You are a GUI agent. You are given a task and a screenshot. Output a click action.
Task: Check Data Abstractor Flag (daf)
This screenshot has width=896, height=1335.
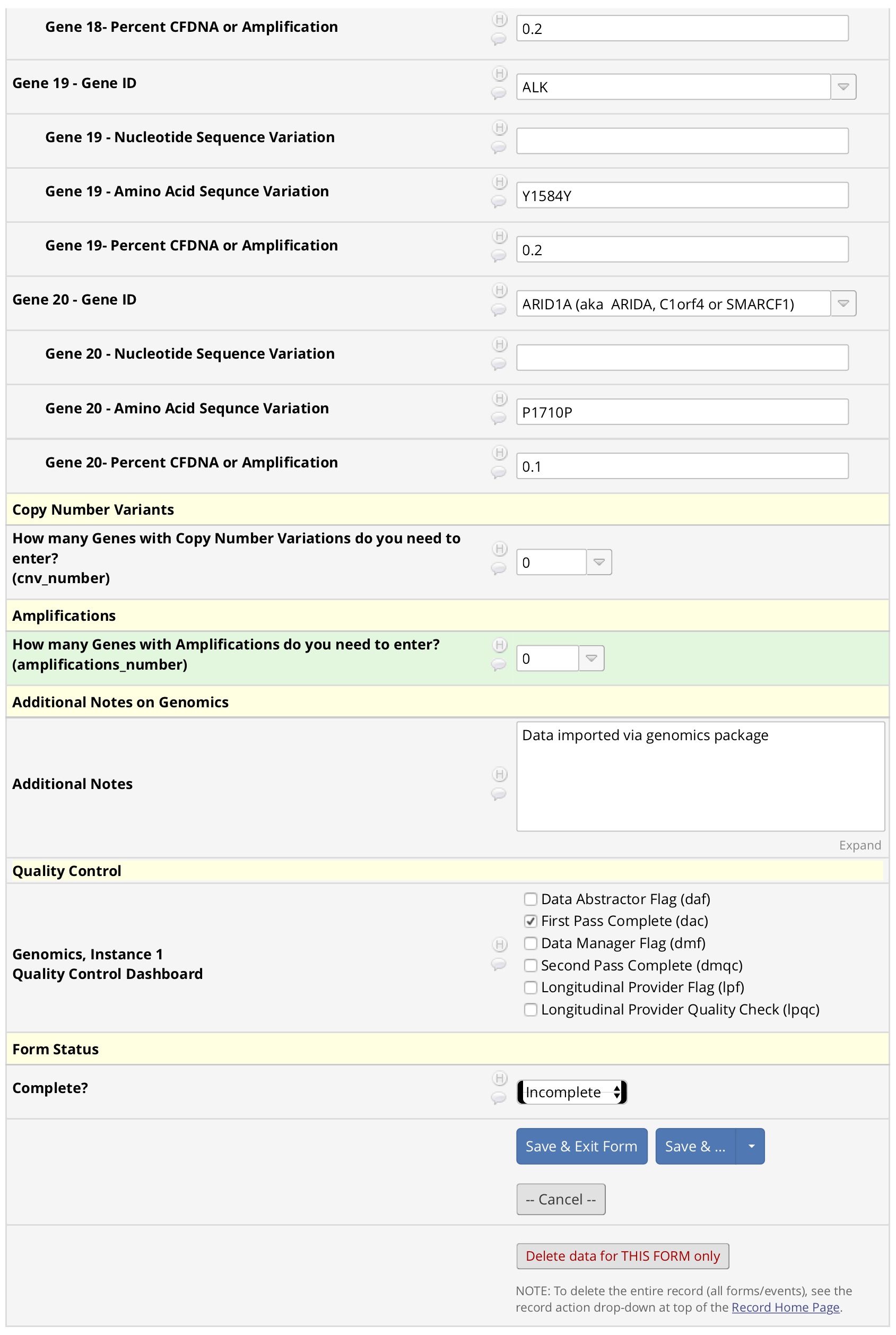coord(530,899)
